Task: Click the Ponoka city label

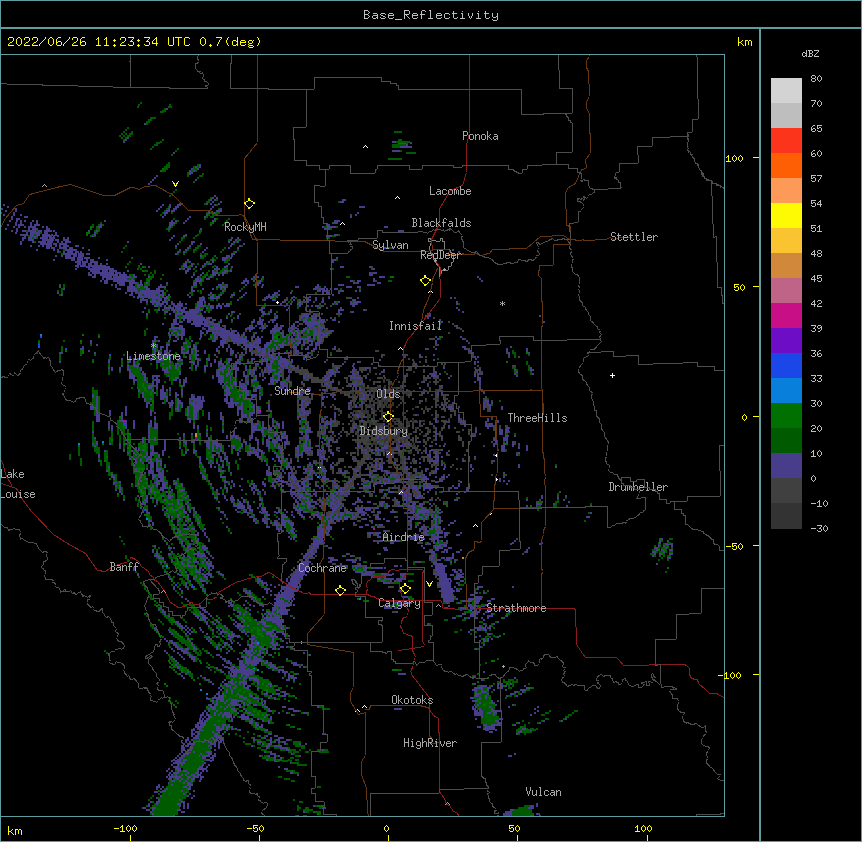Action: pyautogui.click(x=480, y=136)
